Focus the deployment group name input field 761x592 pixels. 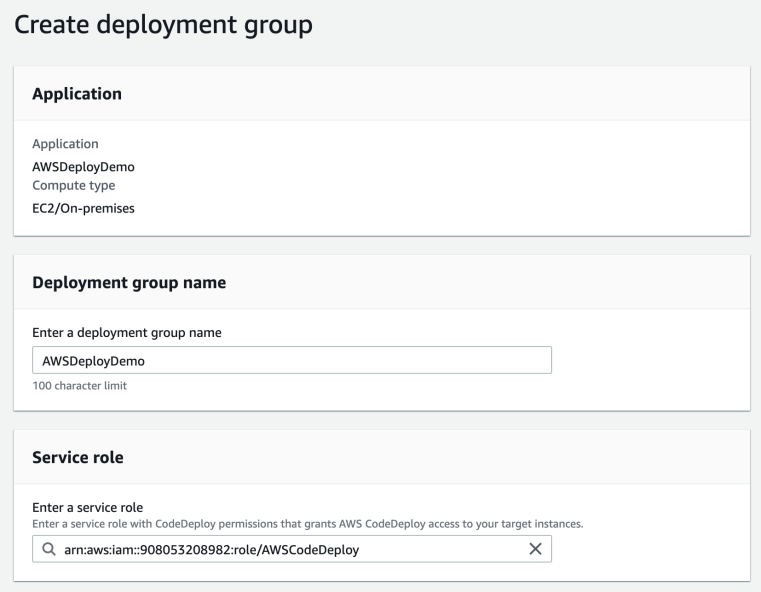[x=292, y=360]
